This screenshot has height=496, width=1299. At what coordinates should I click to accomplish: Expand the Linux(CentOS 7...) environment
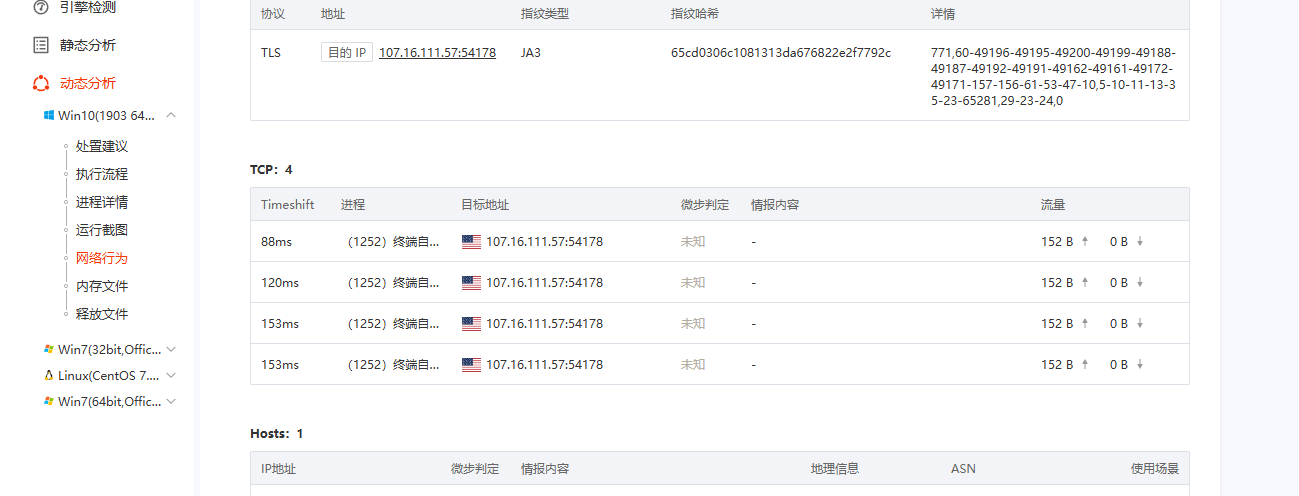click(x=171, y=375)
